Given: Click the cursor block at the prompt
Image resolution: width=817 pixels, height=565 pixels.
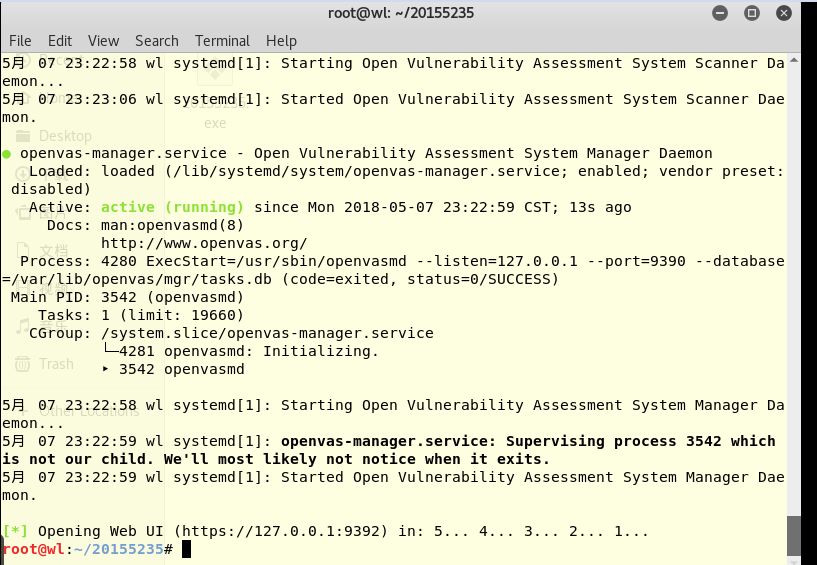Looking at the screenshot, I should [x=186, y=549].
